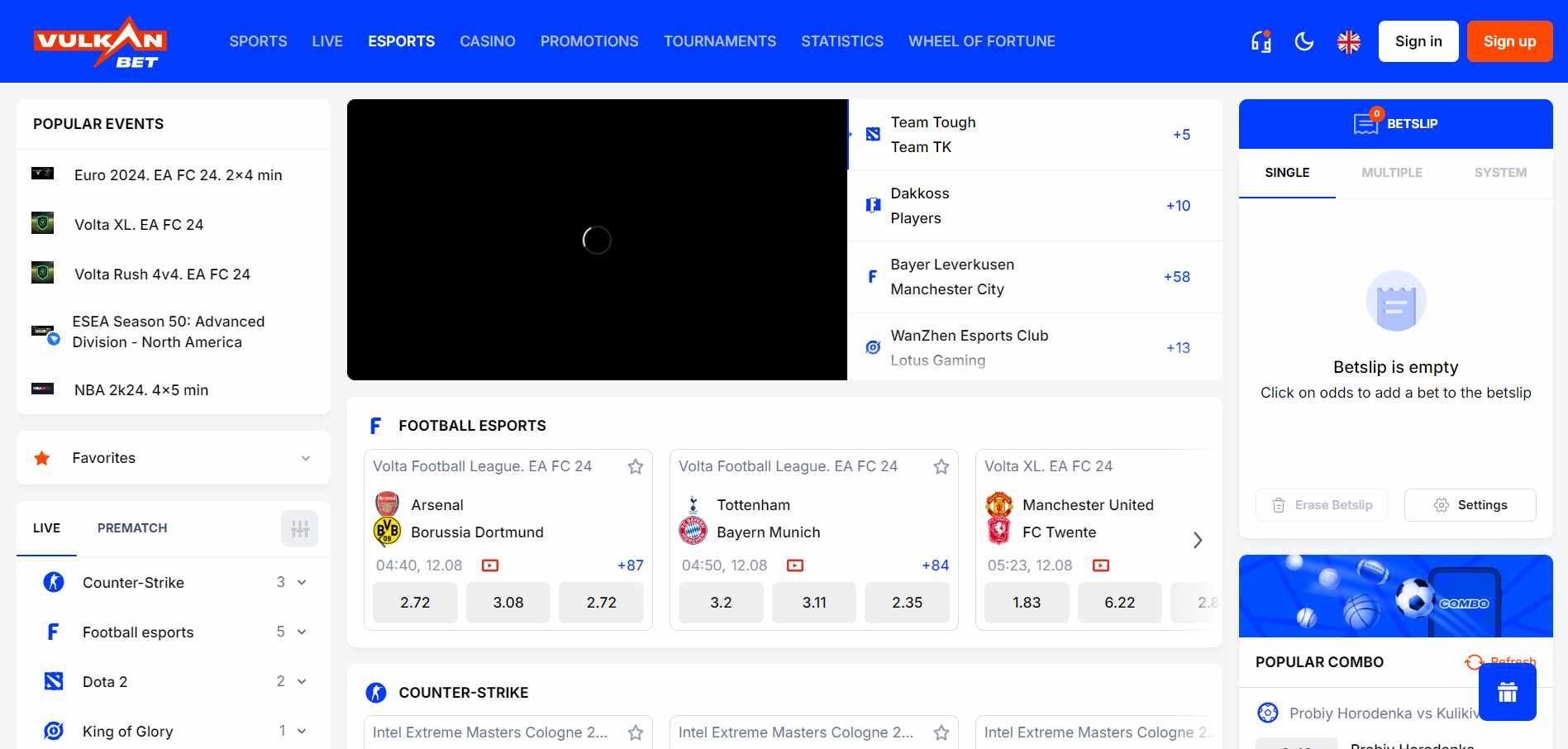This screenshot has width=1568, height=749.
Task: Show +58 markets for Bayer Leverkusen match
Action: coord(1176,277)
